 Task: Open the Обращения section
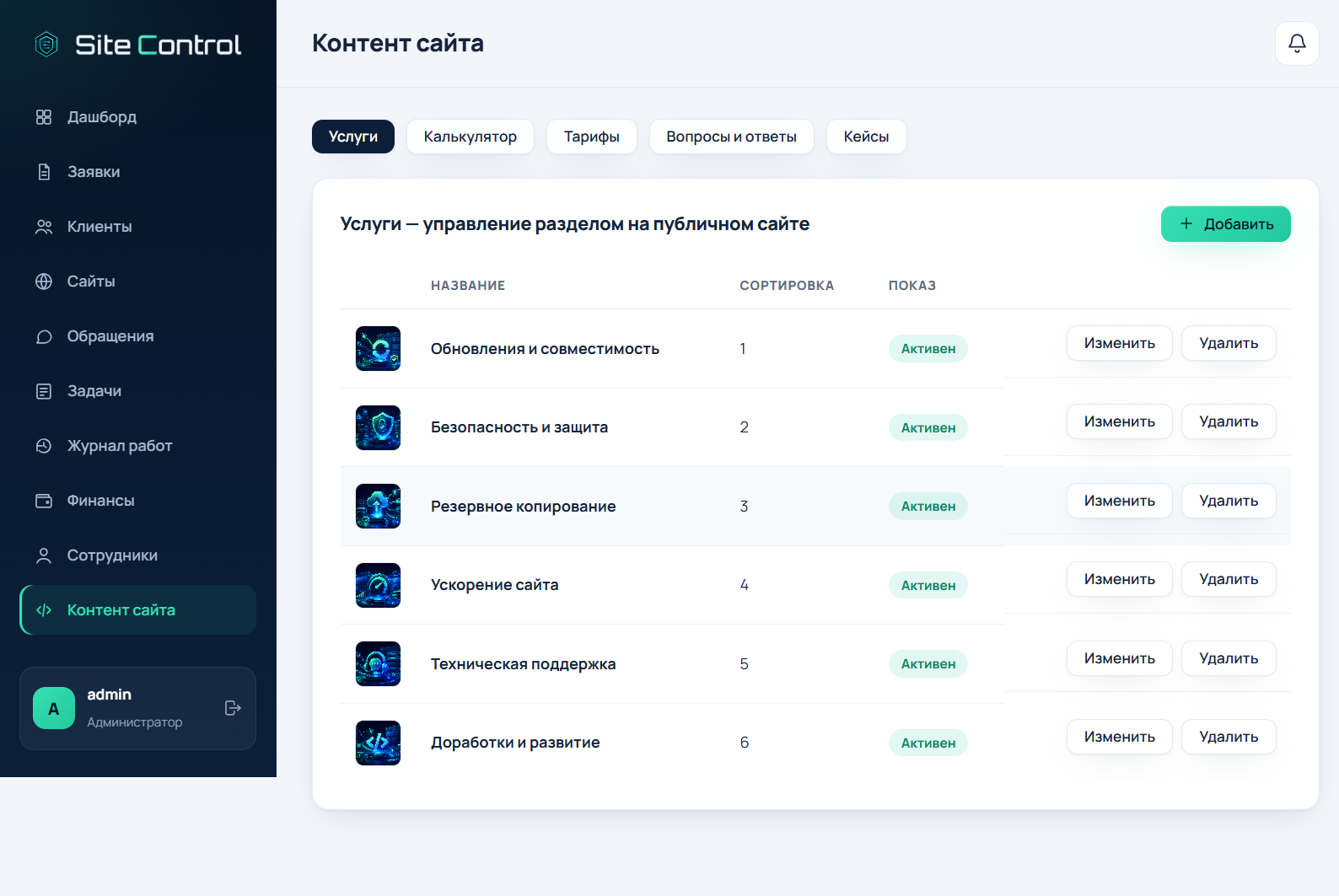pos(138,336)
